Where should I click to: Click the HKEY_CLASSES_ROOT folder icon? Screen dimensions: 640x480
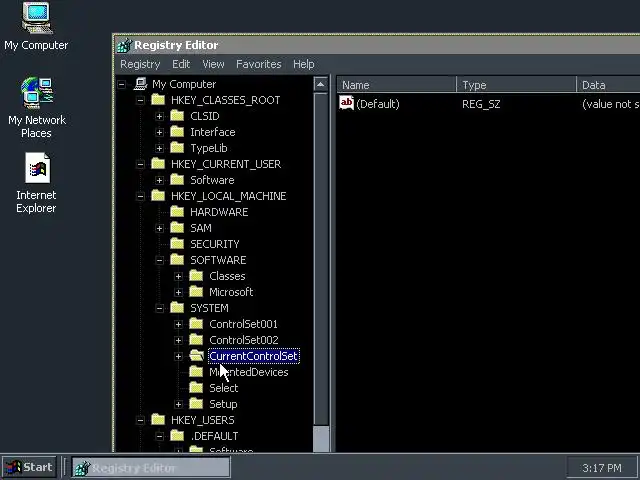tap(158, 100)
